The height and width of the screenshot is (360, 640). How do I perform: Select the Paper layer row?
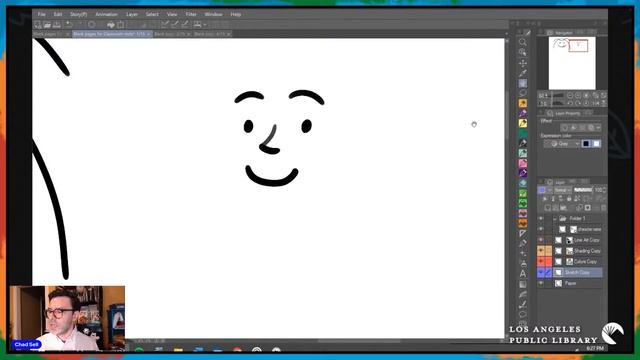(577, 283)
